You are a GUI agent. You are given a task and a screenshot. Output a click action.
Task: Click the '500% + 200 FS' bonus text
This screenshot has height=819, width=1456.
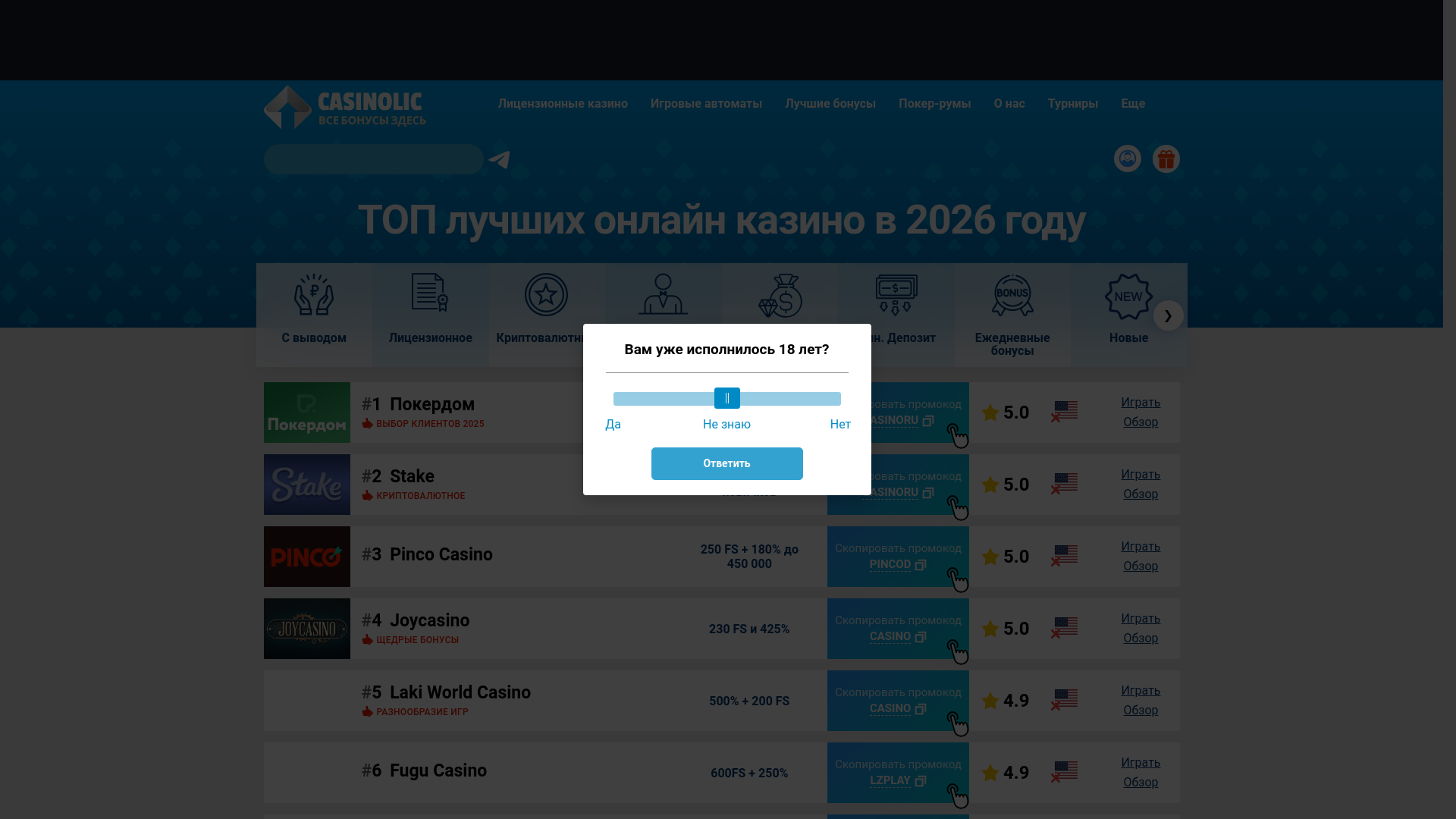[749, 701]
